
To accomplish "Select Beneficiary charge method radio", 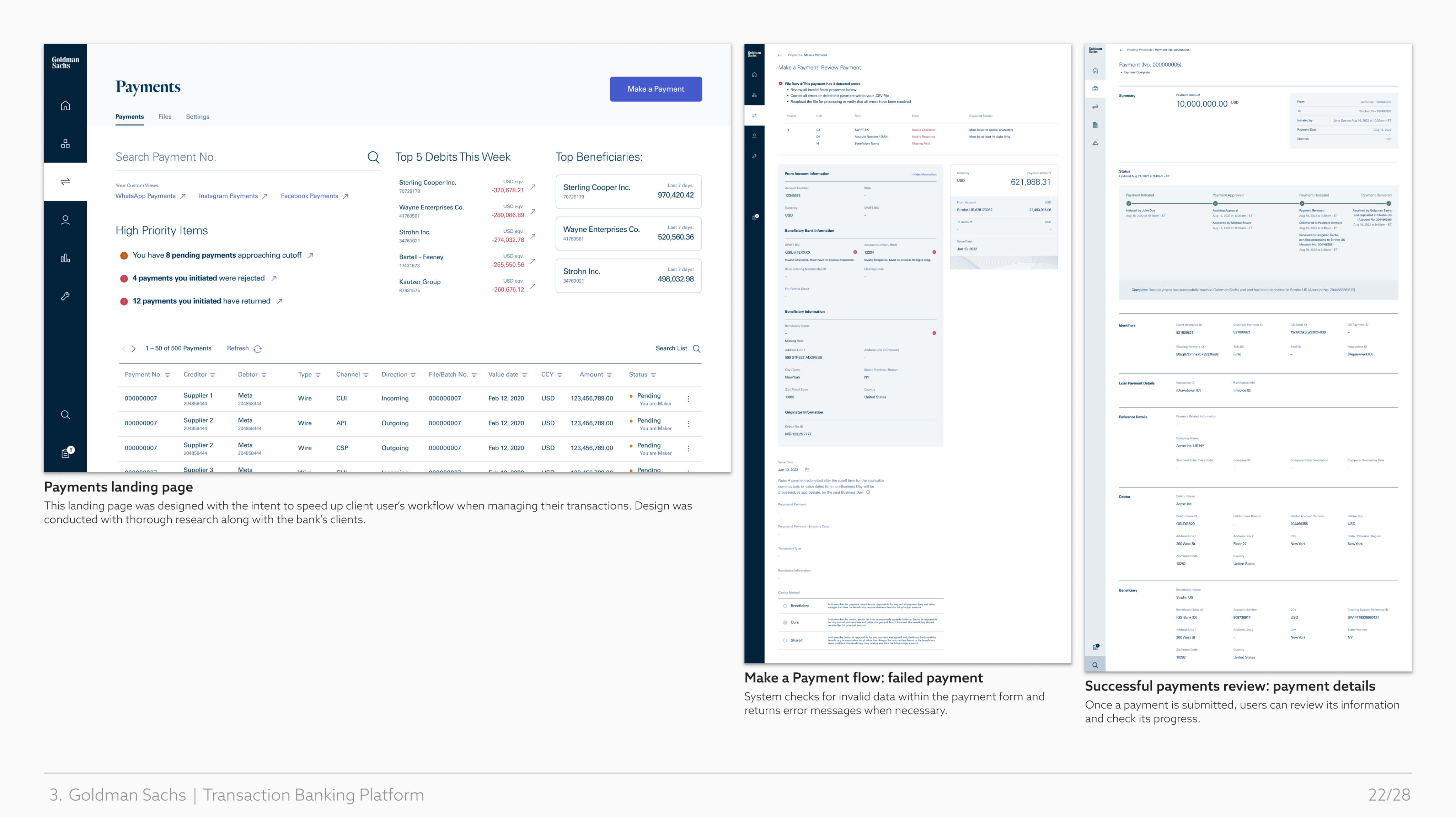I will [785, 606].
